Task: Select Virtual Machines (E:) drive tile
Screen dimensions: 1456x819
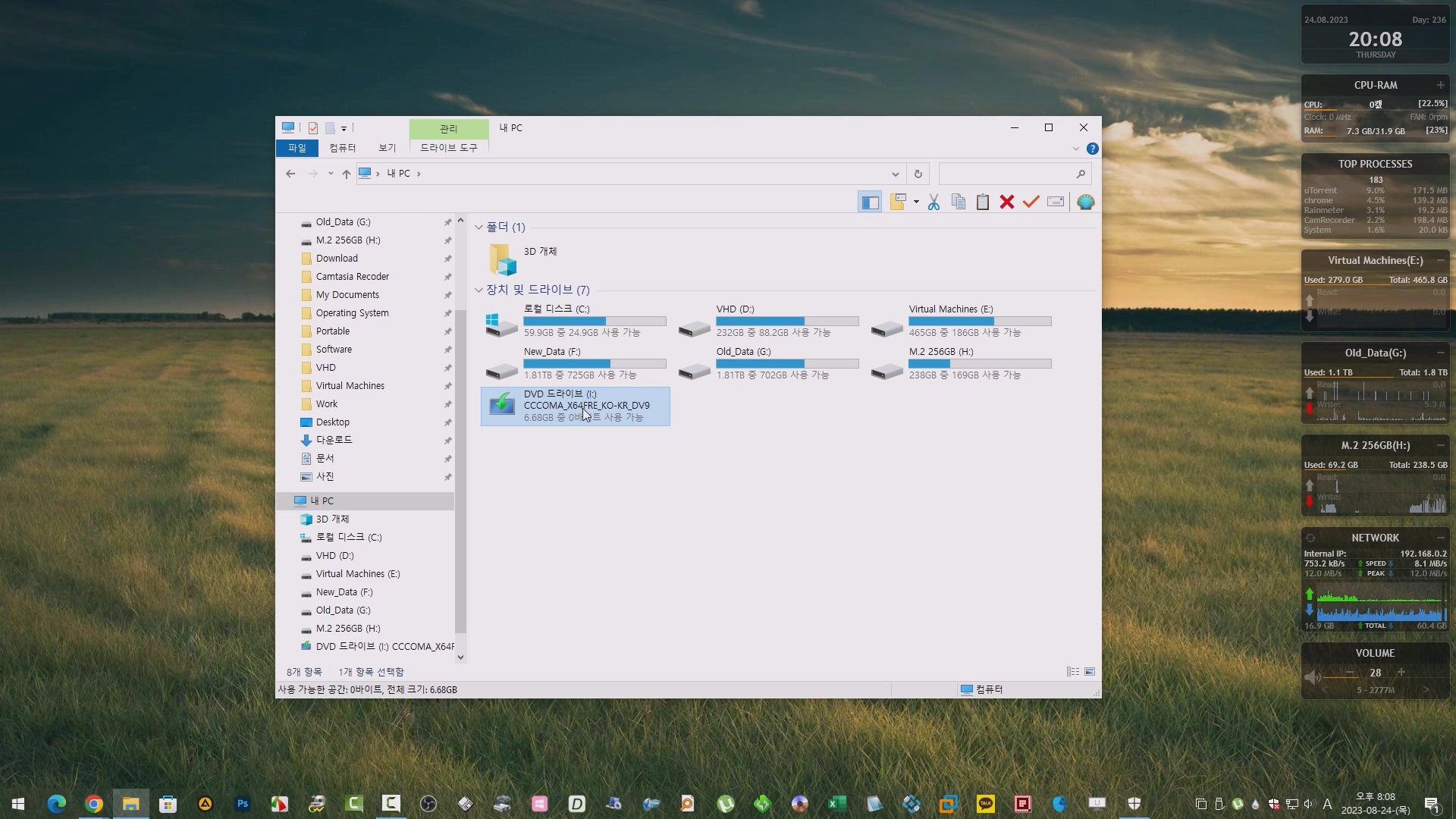Action: [x=961, y=322]
